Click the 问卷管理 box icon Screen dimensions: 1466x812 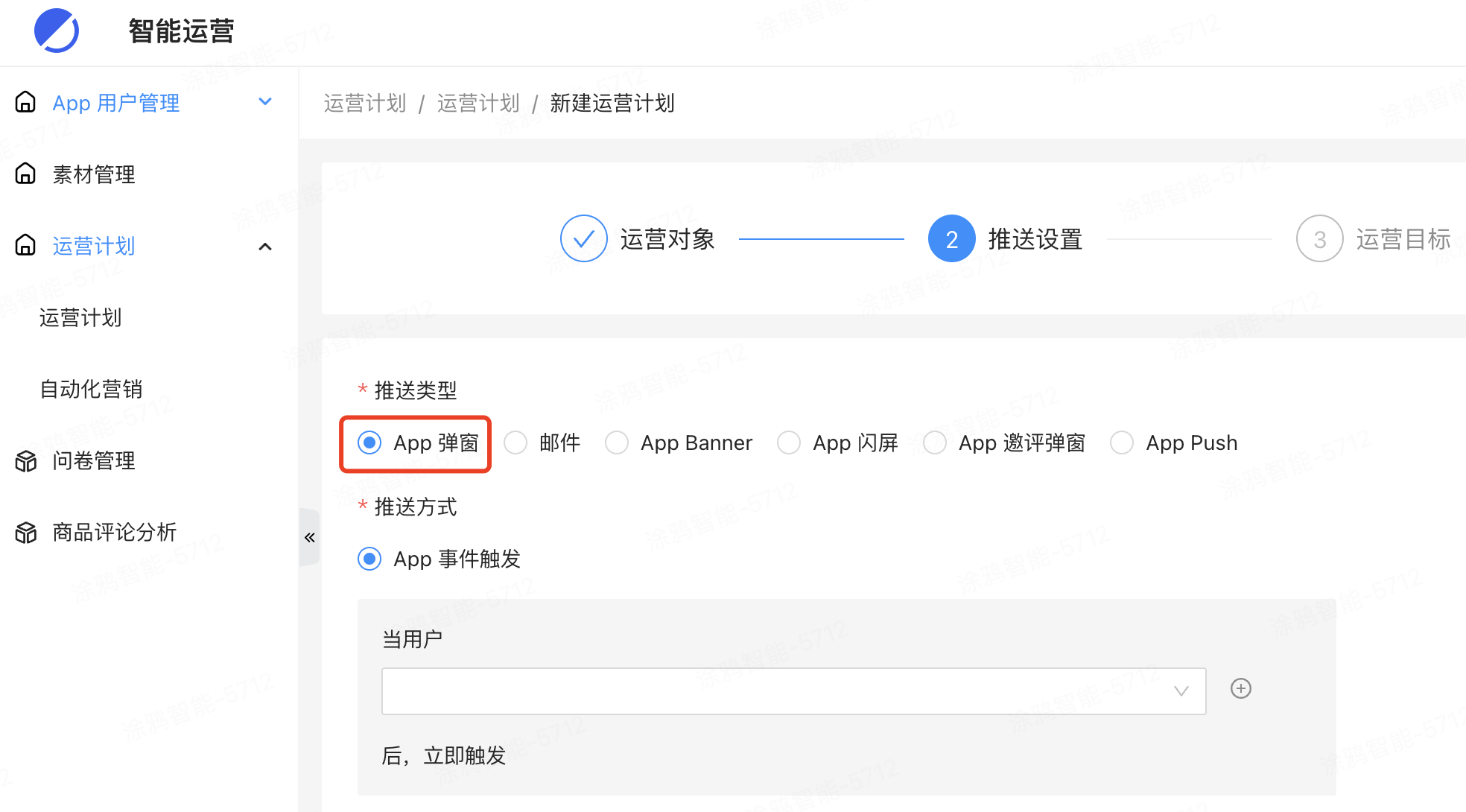click(x=26, y=461)
